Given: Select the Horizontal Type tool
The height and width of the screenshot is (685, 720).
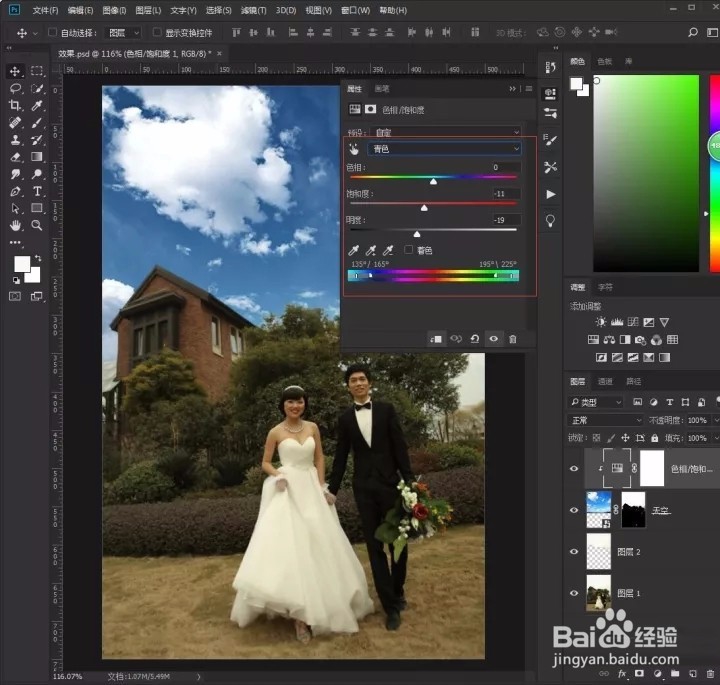Looking at the screenshot, I should [37, 191].
